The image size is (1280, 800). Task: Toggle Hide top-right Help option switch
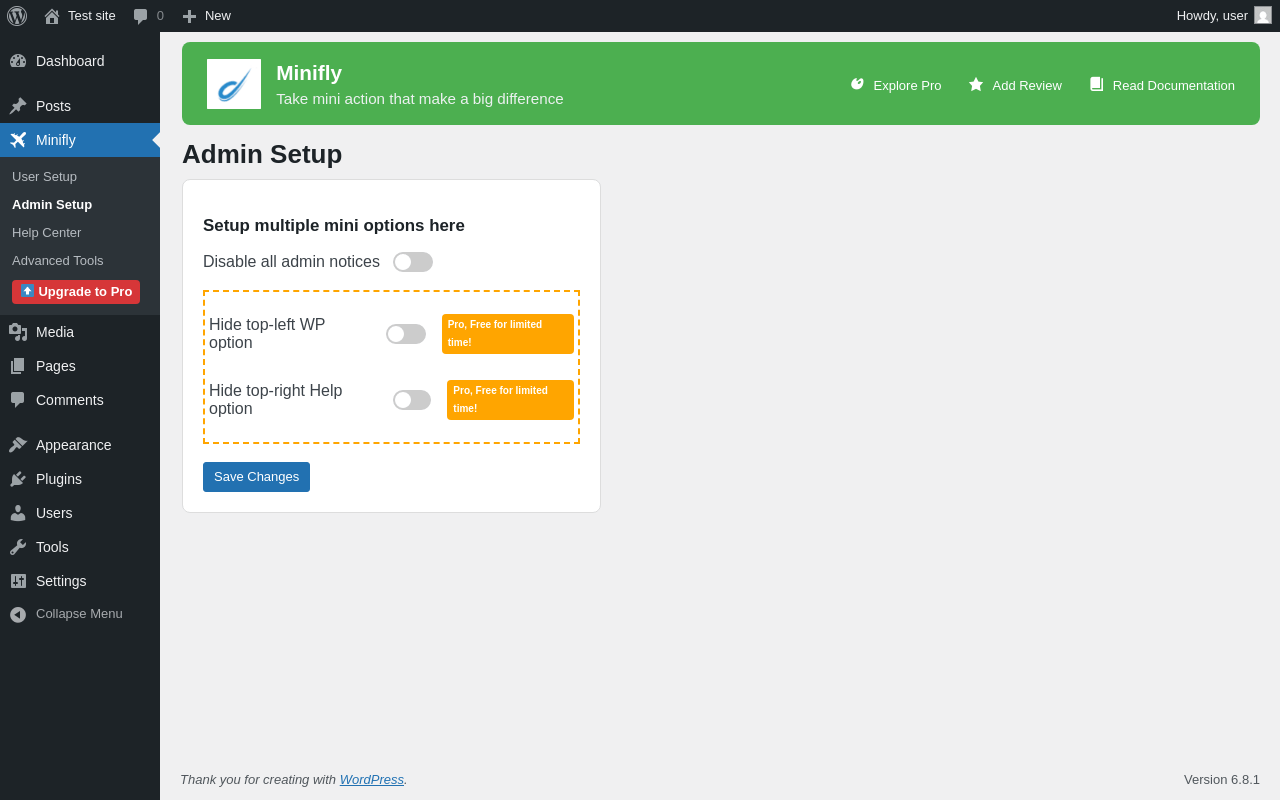click(412, 400)
